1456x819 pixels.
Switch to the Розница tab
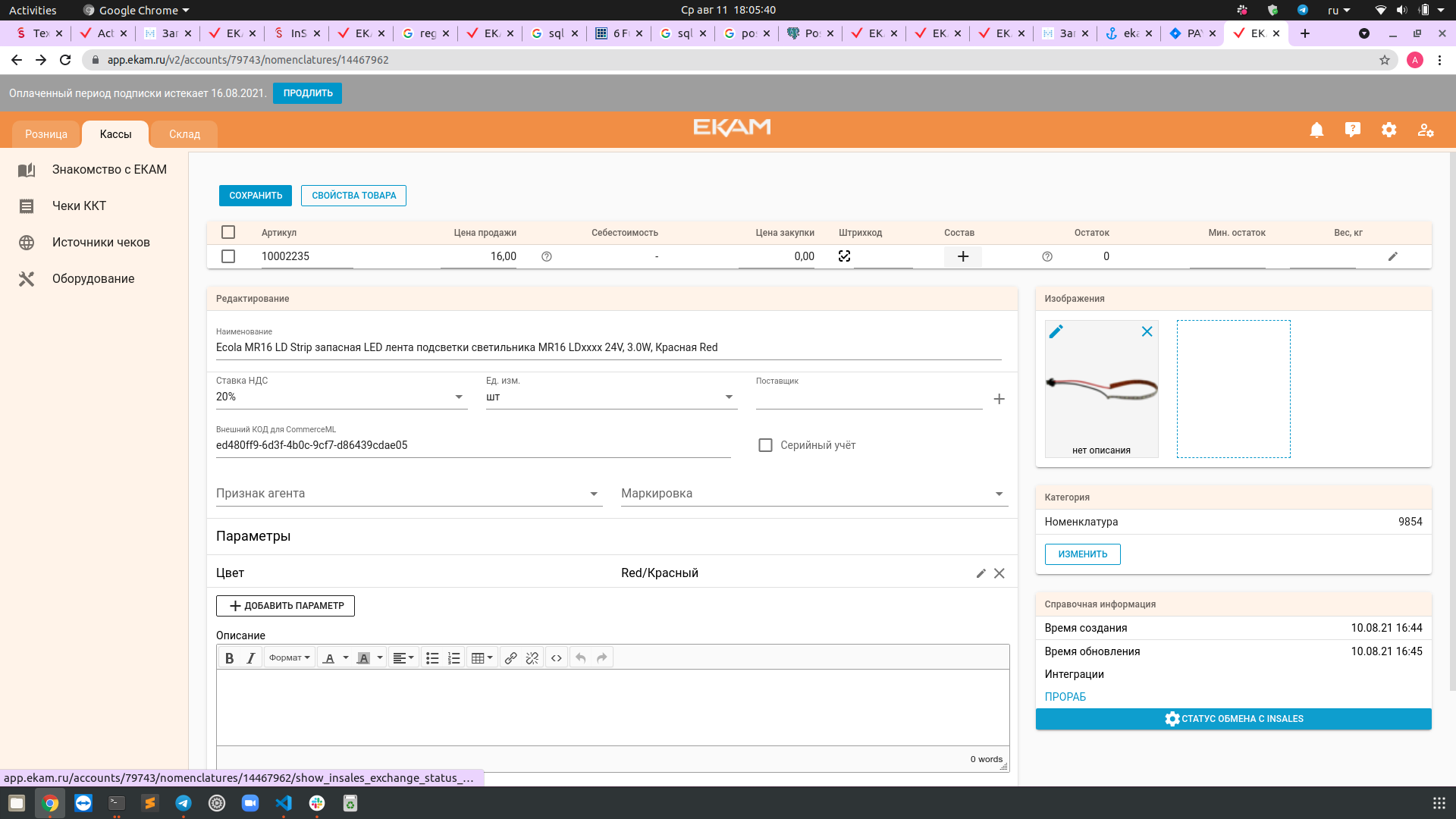pos(46,134)
